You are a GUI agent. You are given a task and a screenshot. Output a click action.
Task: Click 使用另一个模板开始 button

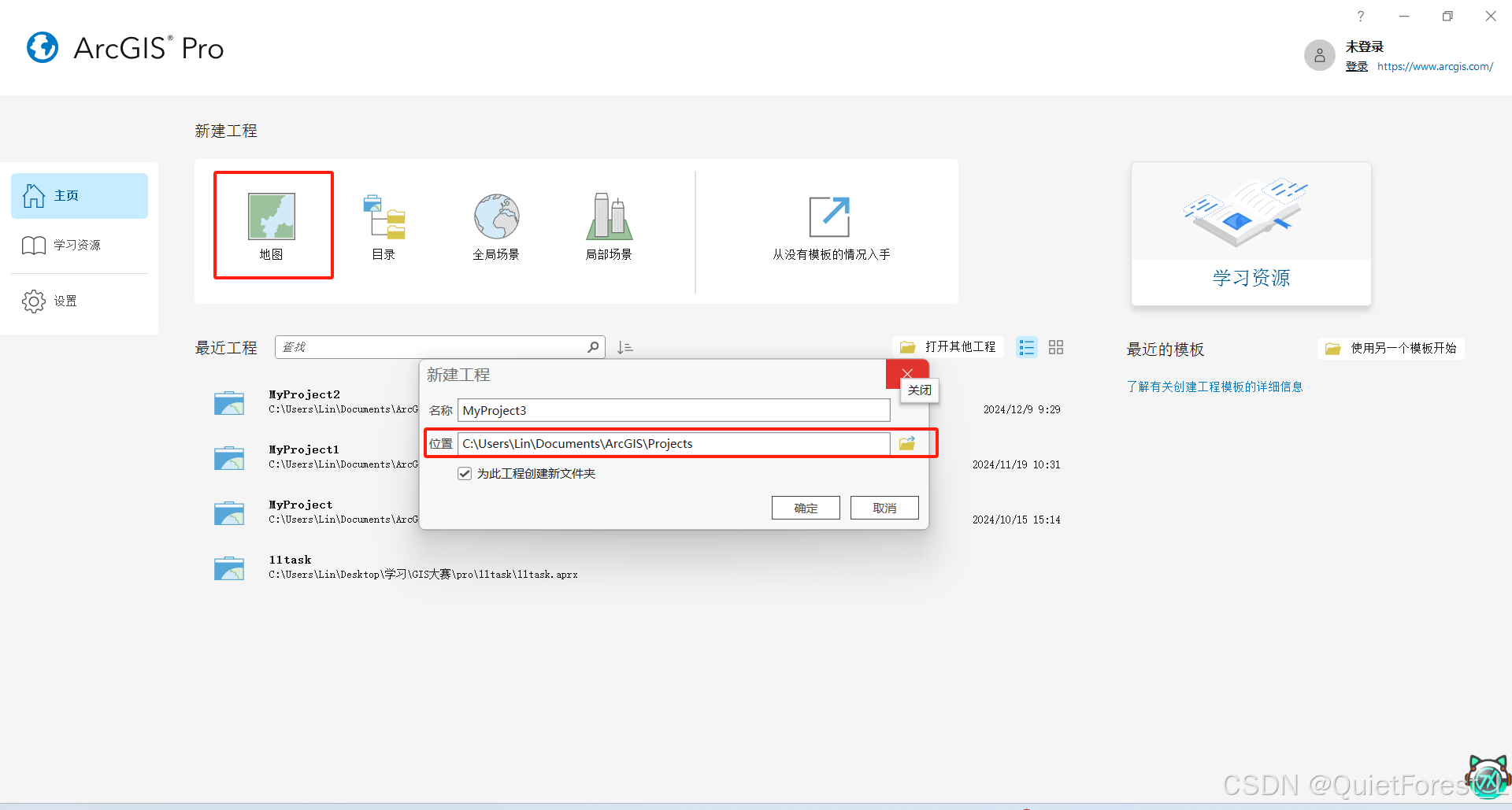(x=1391, y=349)
